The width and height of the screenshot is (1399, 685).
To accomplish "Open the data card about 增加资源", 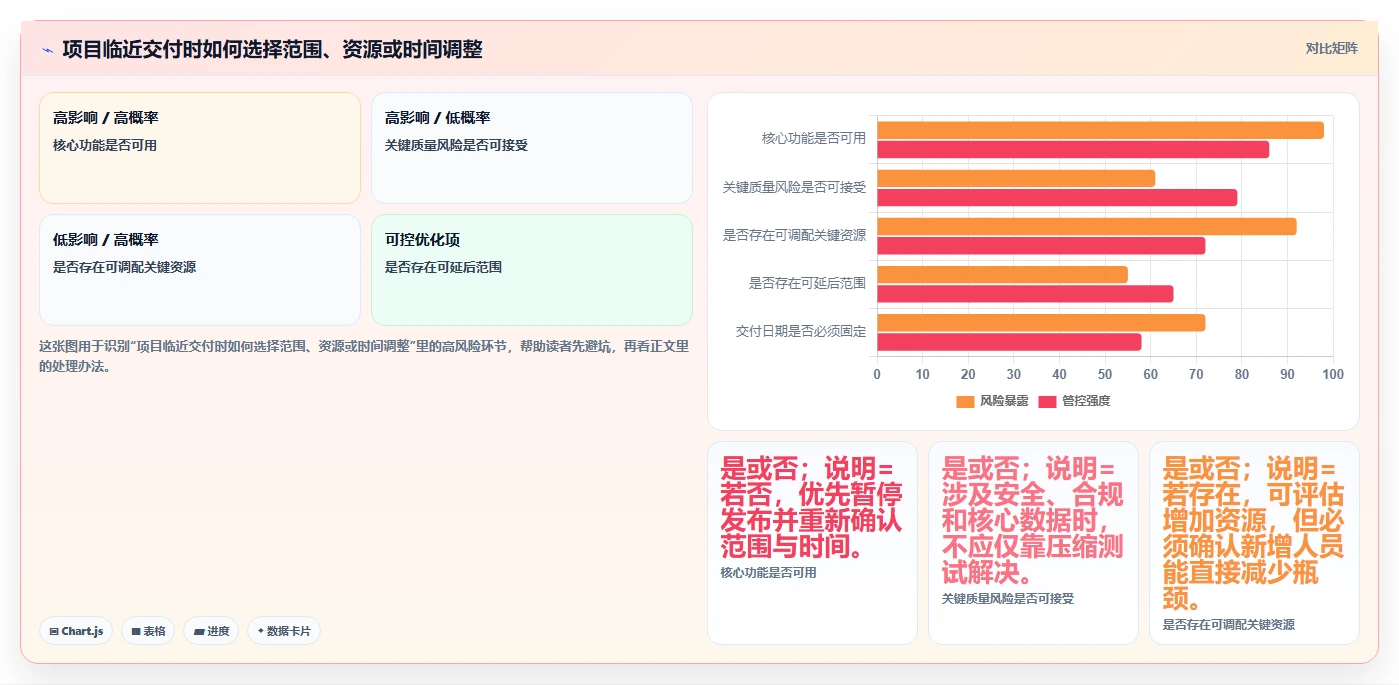I will pos(1254,543).
